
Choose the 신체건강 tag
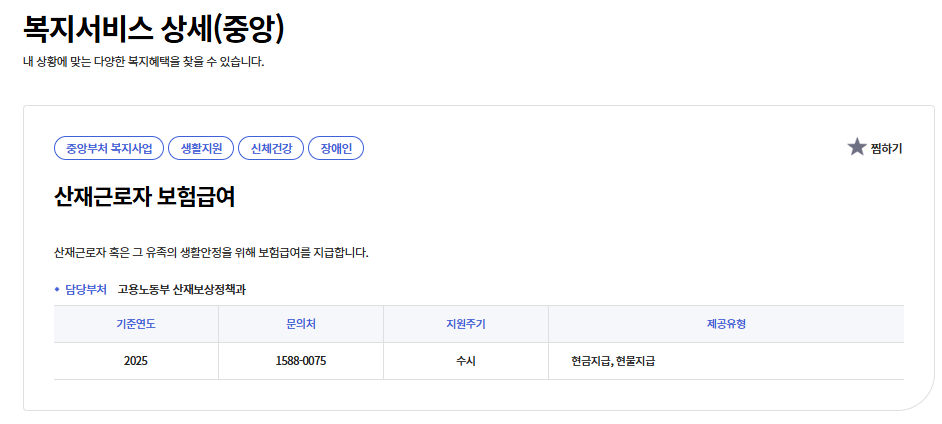[x=271, y=149]
